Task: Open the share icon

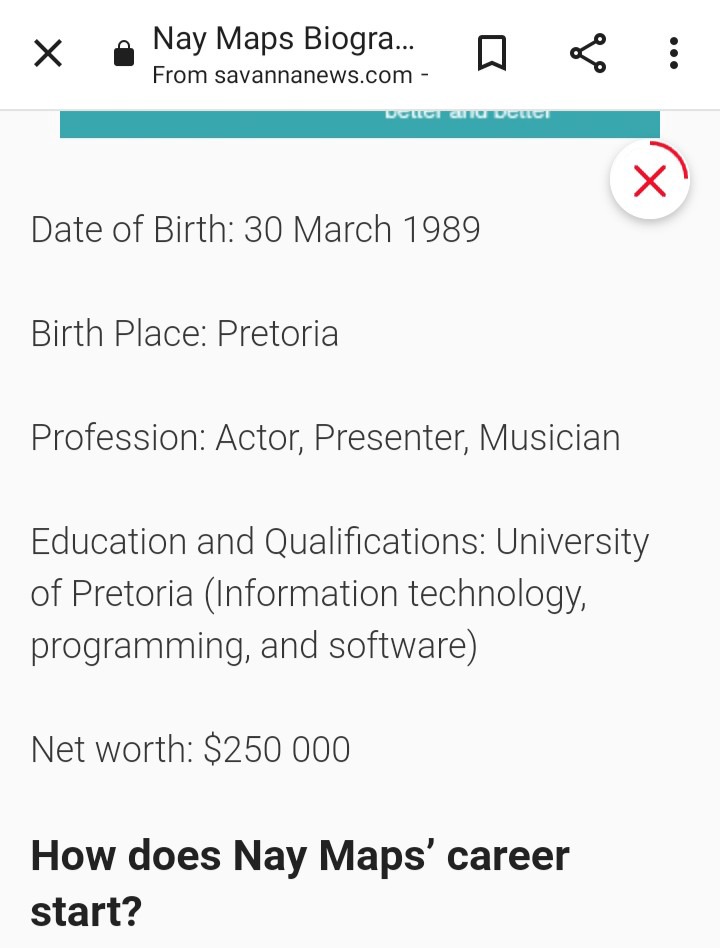Action: pyautogui.click(x=588, y=53)
